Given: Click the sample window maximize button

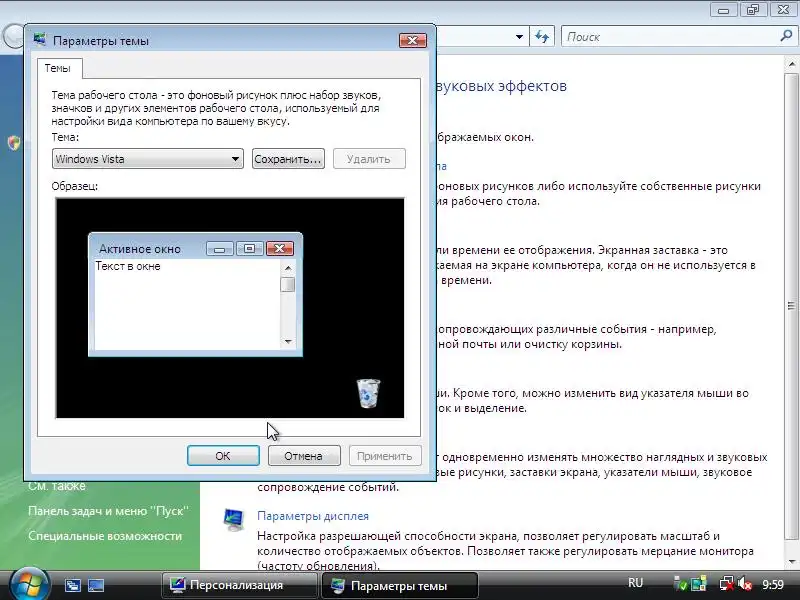Looking at the screenshot, I should (x=249, y=248).
